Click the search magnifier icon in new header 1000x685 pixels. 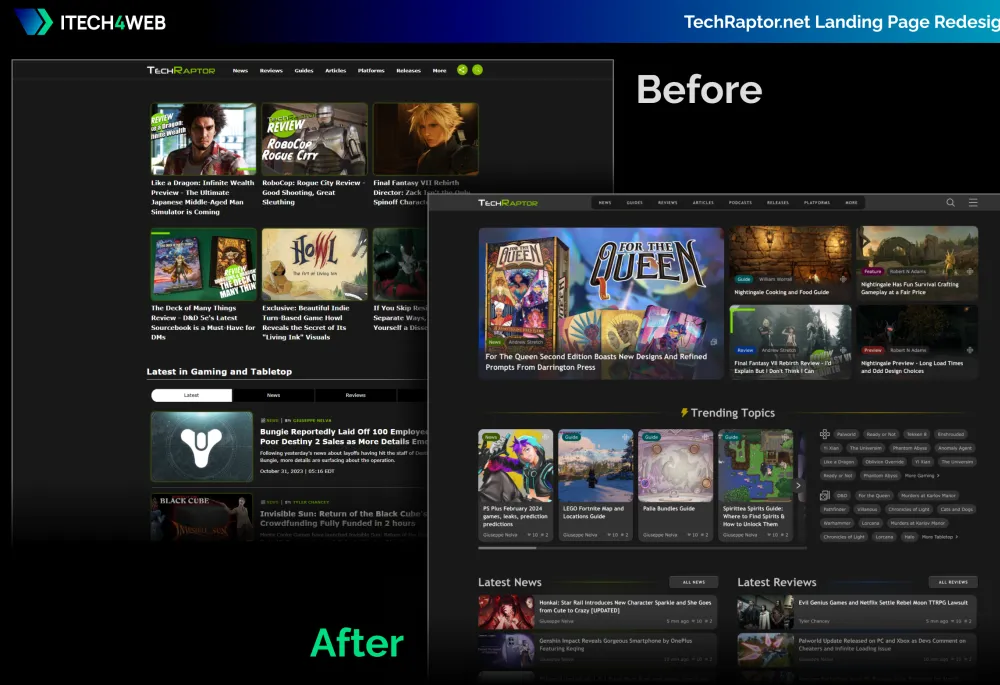click(951, 203)
